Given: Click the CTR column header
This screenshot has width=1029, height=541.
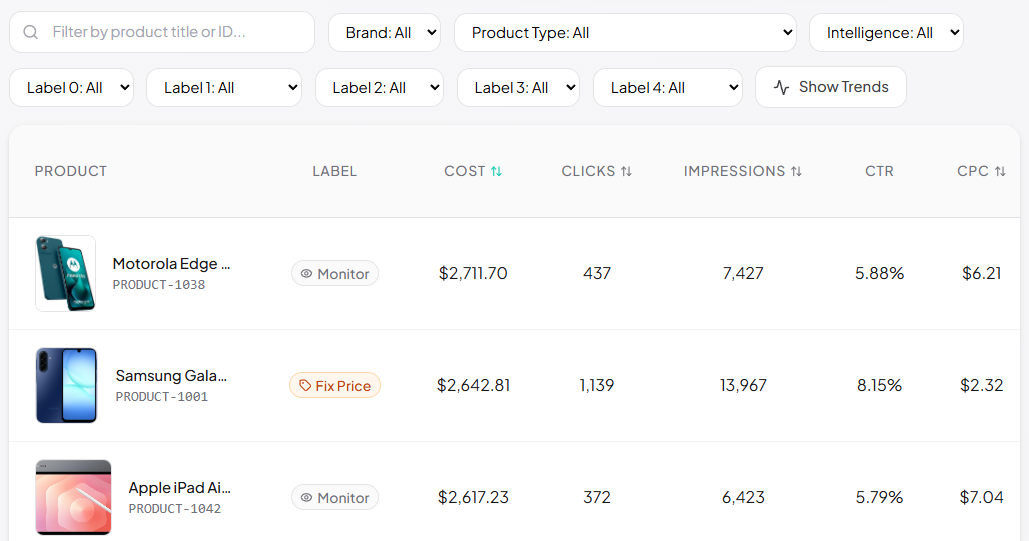Looking at the screenshot, I should [879, 171].
